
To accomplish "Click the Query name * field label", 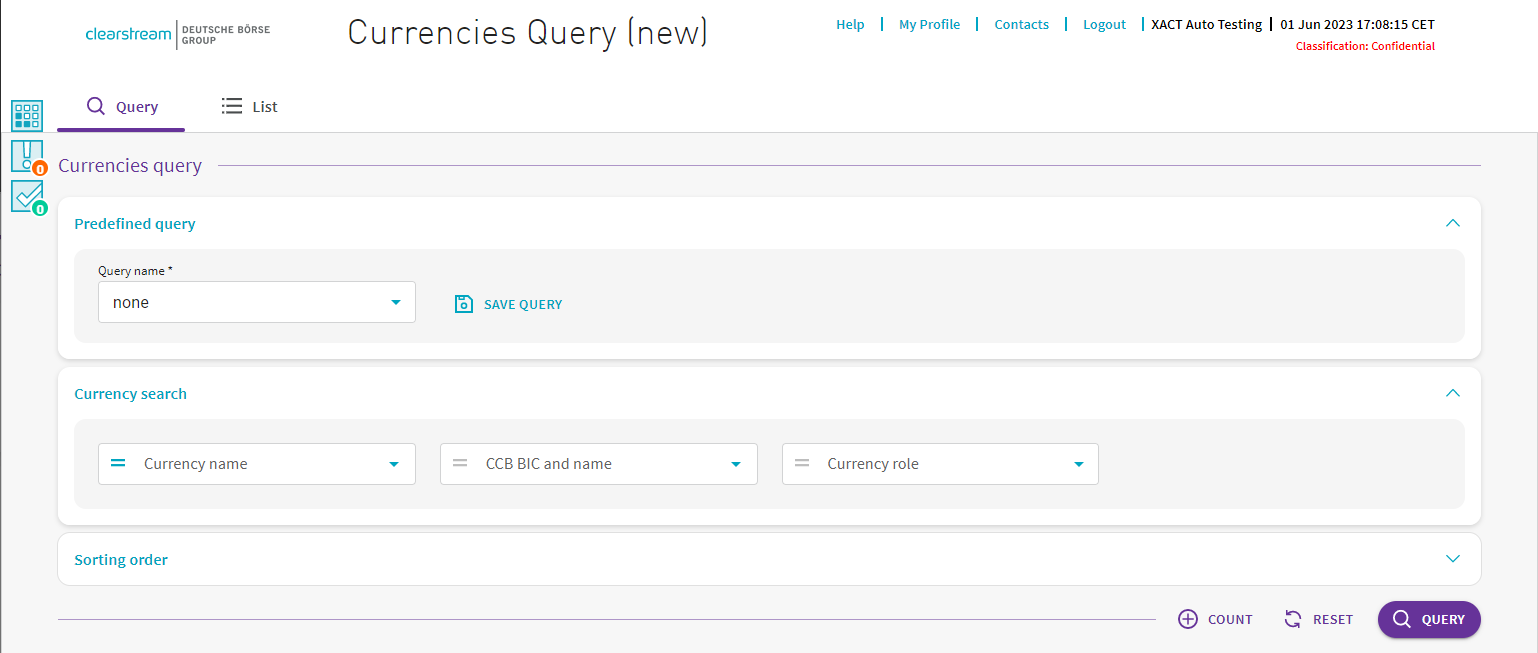I will (x=135, y=271).
